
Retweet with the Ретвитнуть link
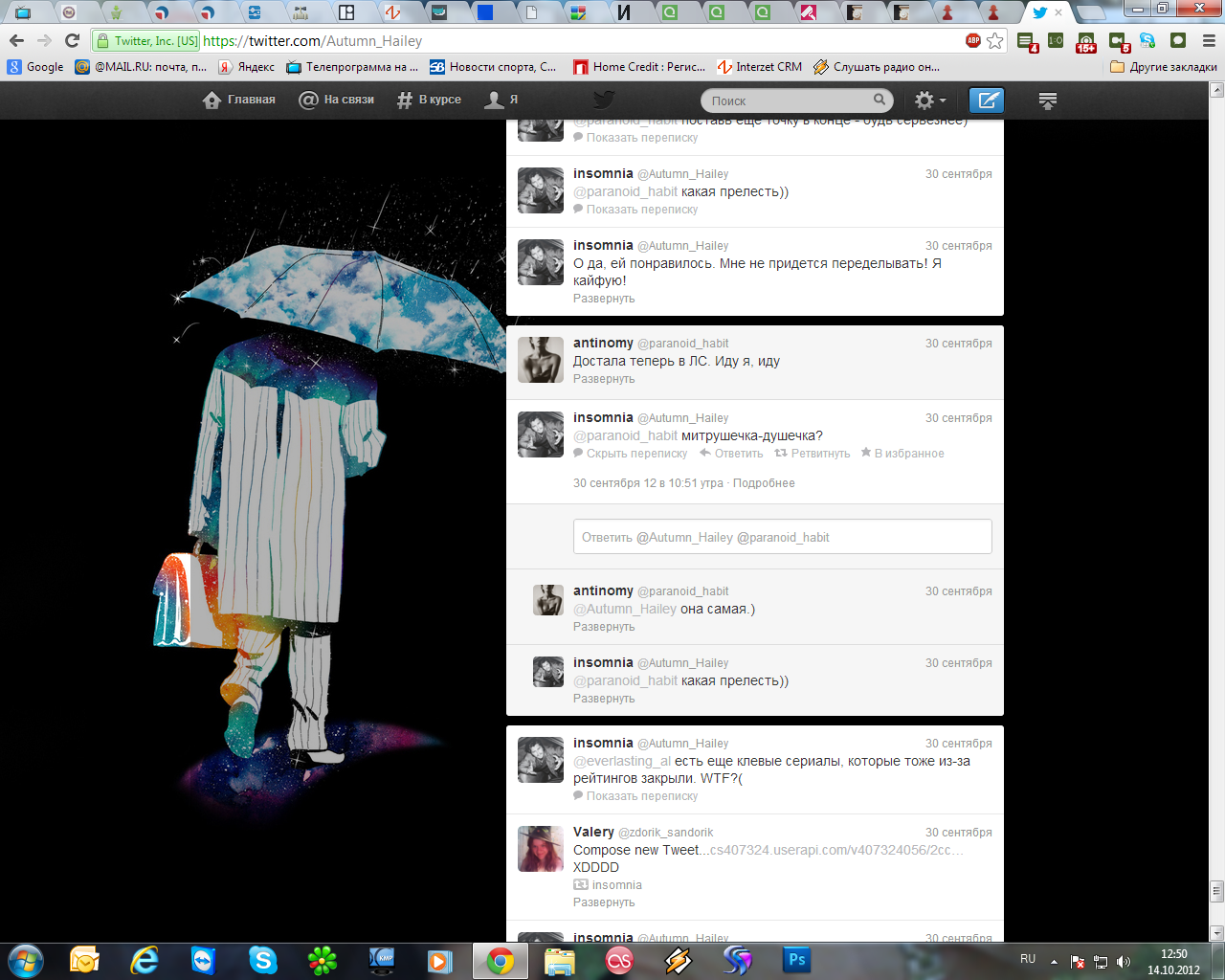[x=813, y=454]
